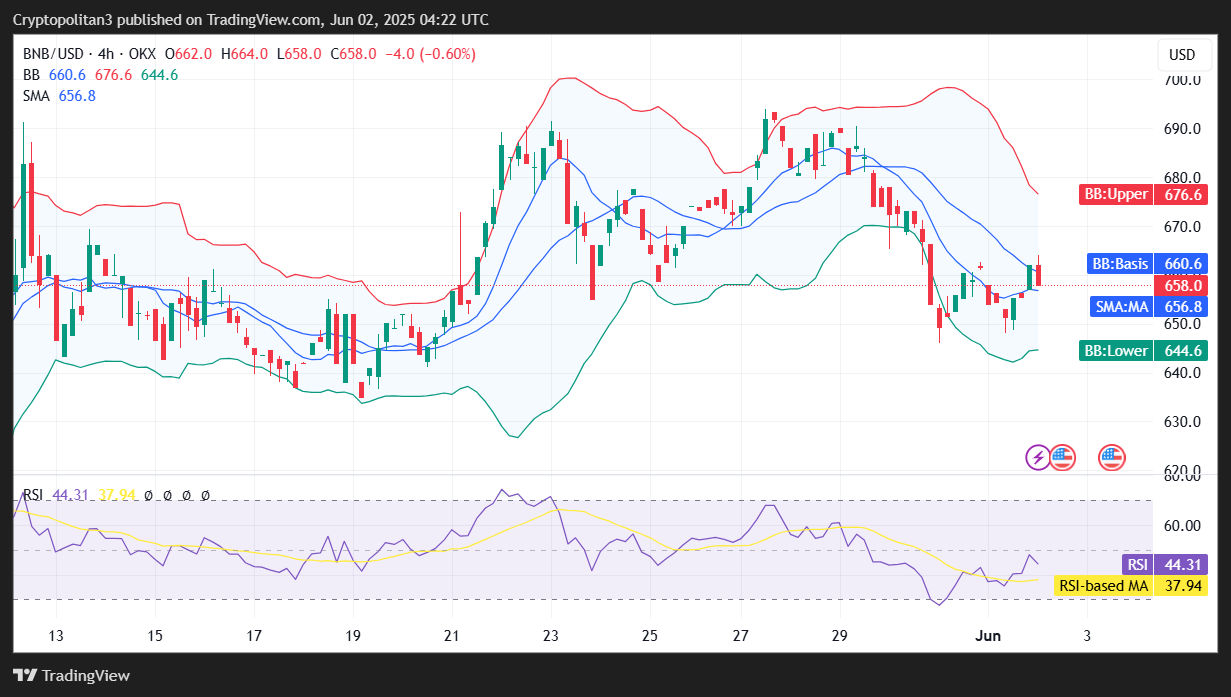This screenshot has height=697, width=1231.
Task: Click the US flag icon overlapping the lightning icon
Action: pyautogui.click(x=1062, y=458)
